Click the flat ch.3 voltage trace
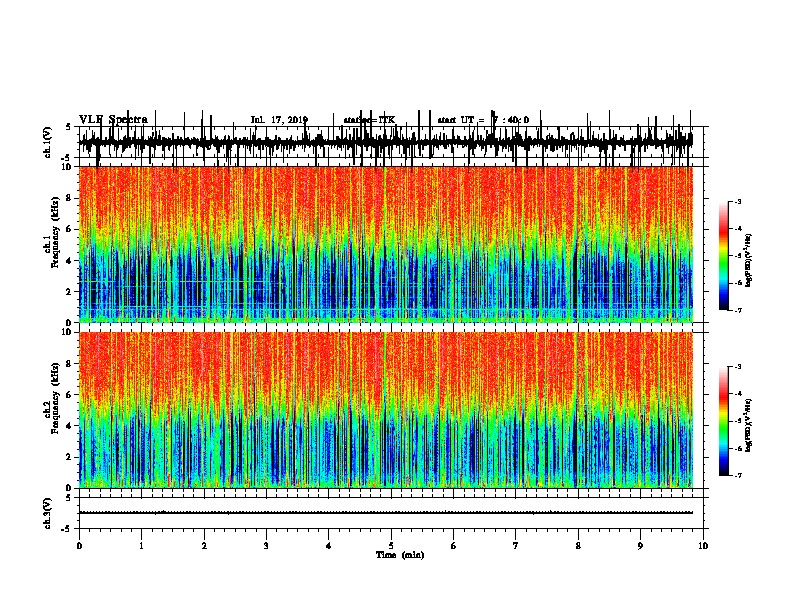 [x=386, y=513]
